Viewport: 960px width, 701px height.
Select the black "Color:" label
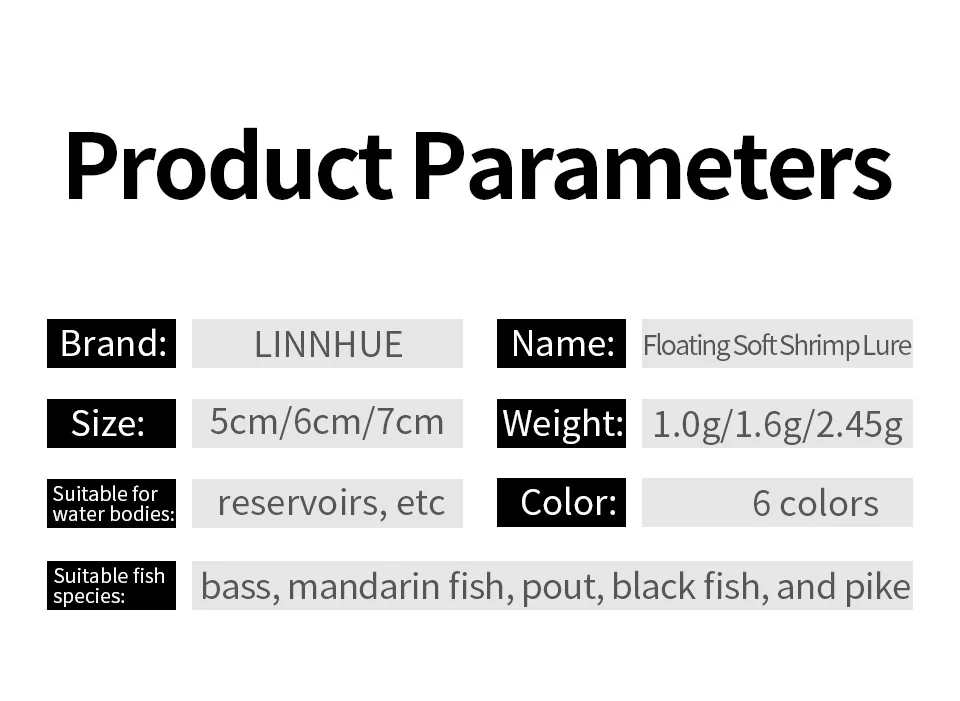[561, 503]
